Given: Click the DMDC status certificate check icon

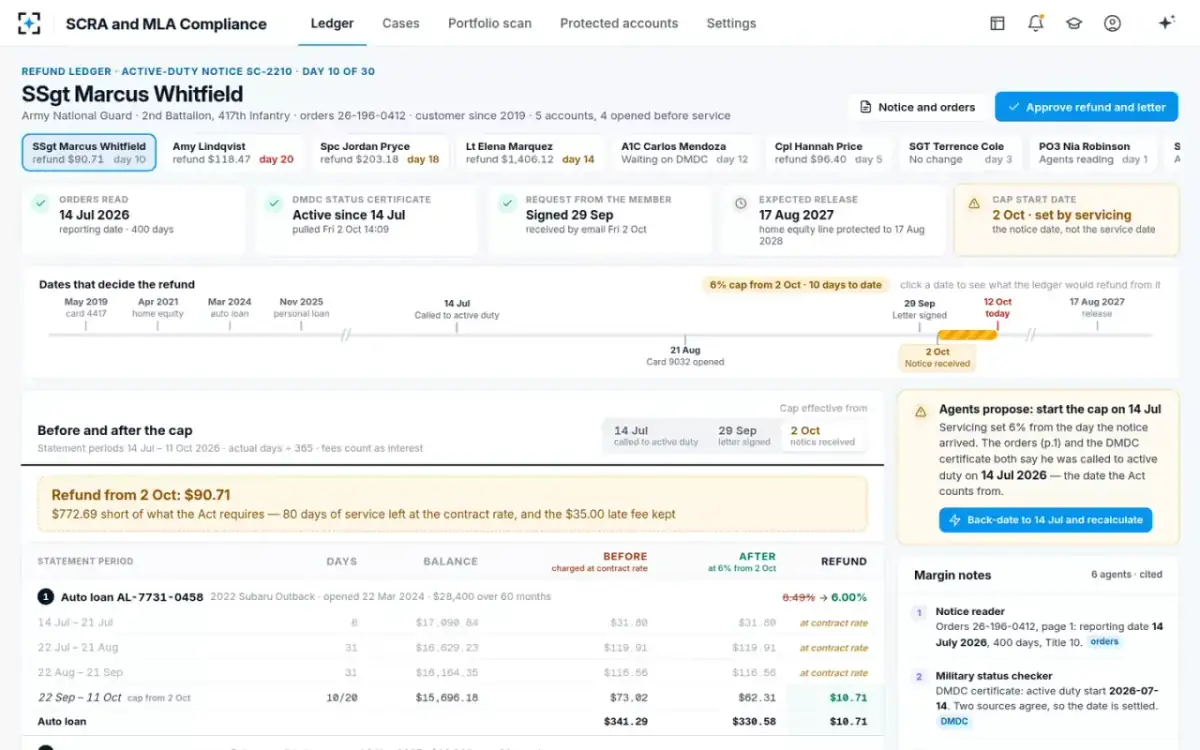Looking at the screenshot, I should 274,203.
